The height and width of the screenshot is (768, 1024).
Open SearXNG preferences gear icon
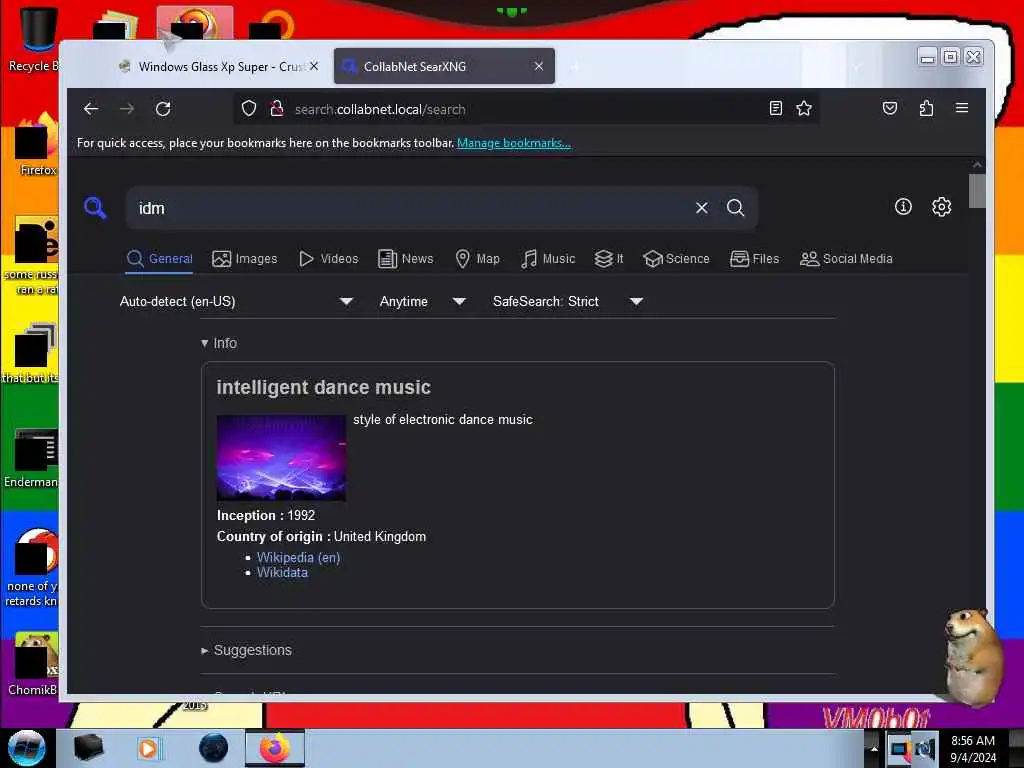pyautogui.click(x=941, y=207)
